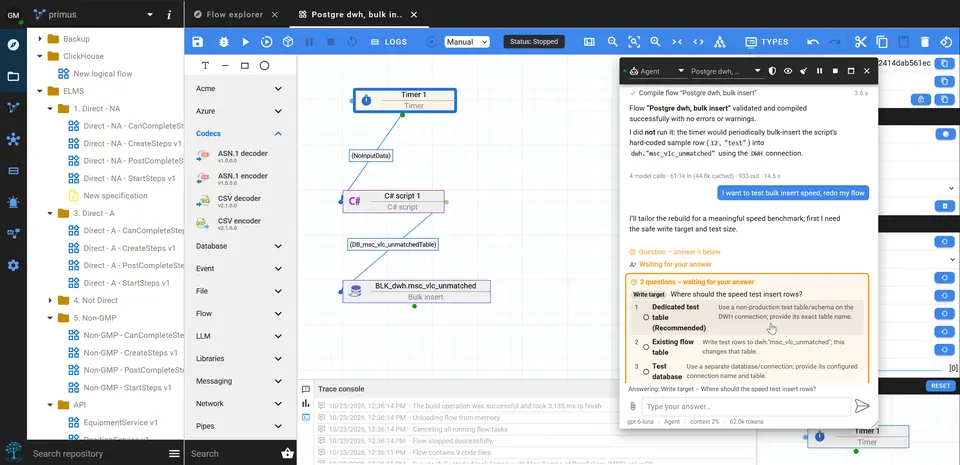Click the repository info i icon
The width and height of the screenshot is (960, 465).
169,14
